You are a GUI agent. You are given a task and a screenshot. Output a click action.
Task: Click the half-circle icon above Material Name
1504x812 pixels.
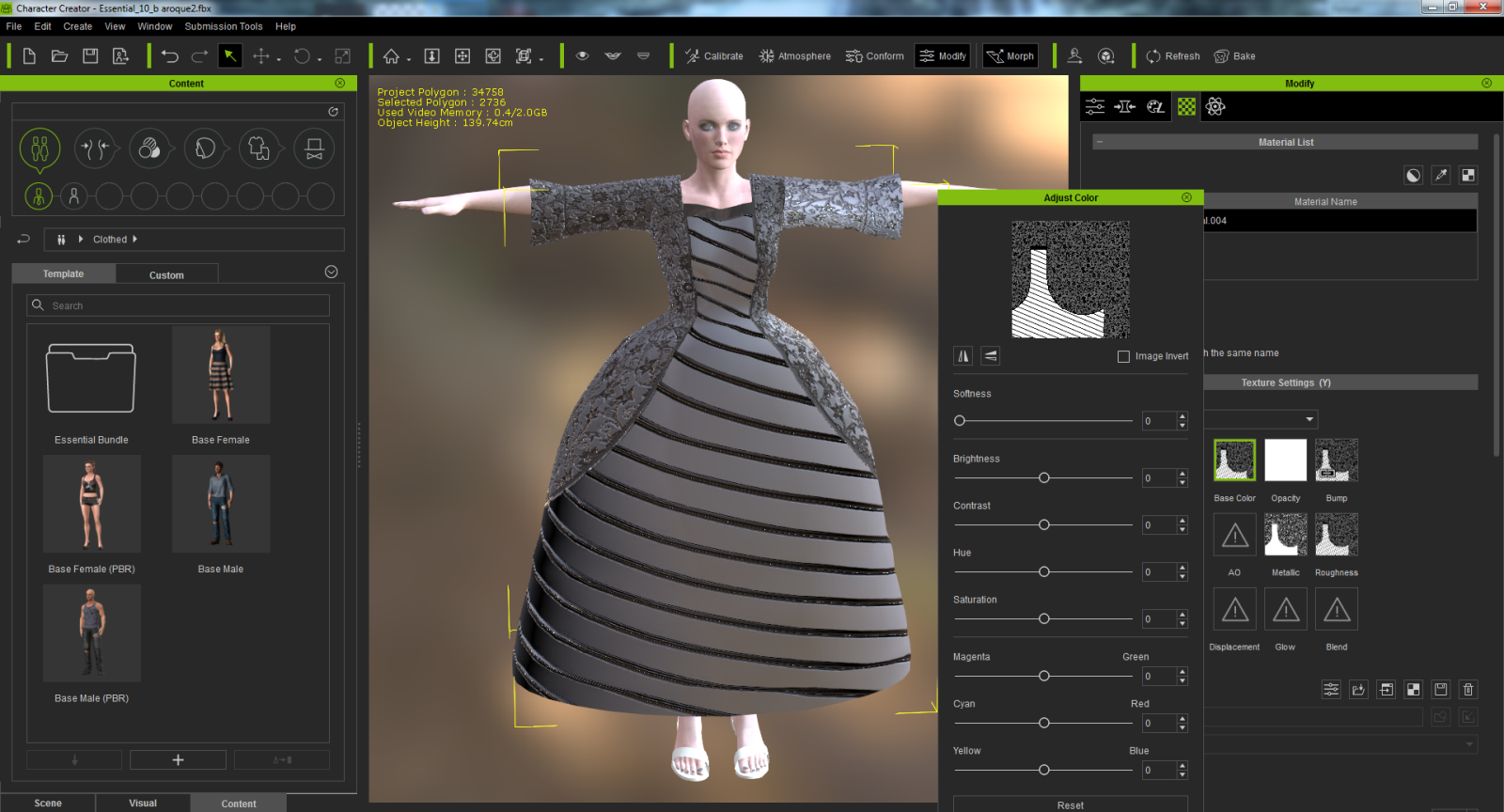click(1414, 175)
